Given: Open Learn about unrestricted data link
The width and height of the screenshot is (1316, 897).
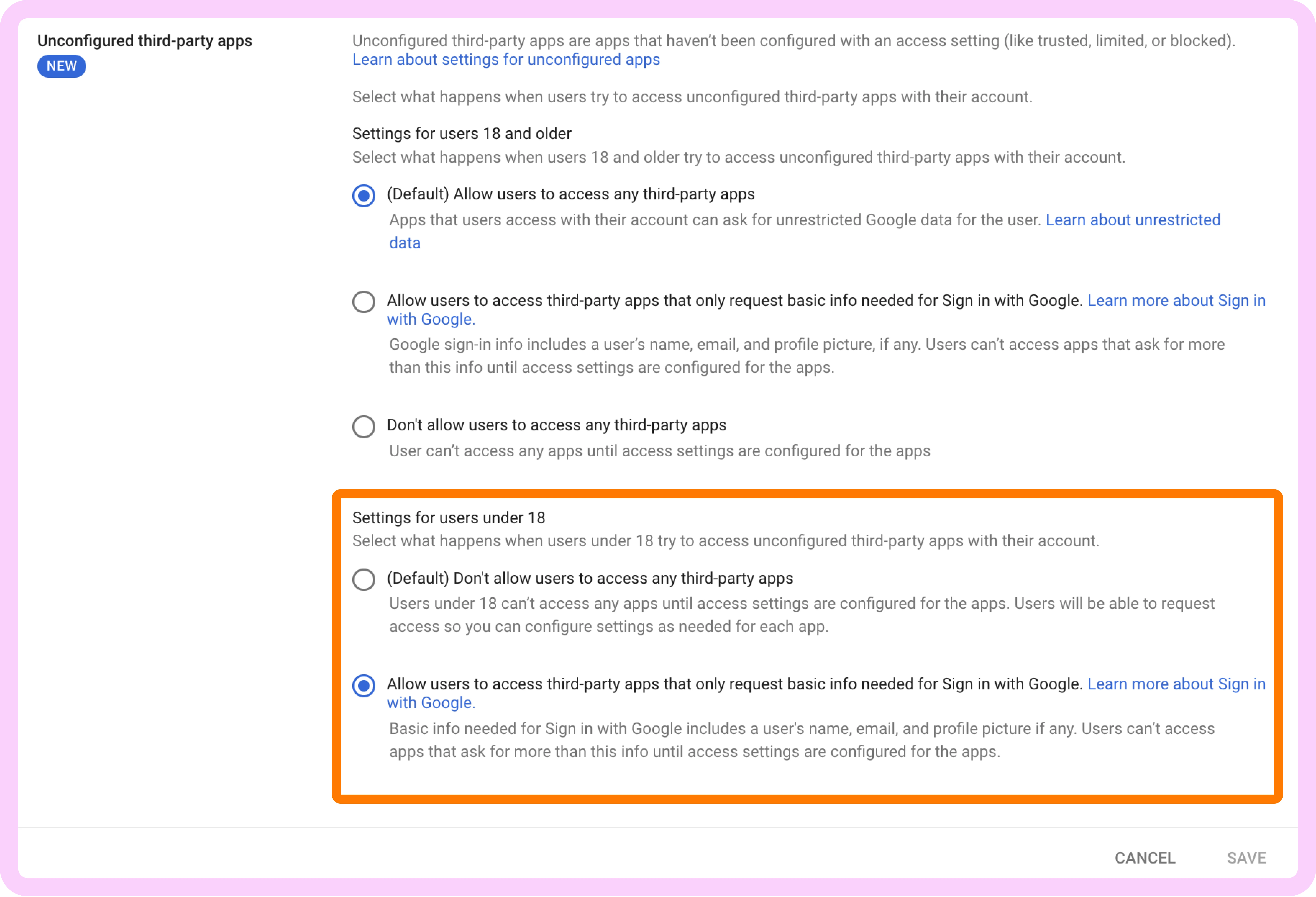Looking at the screenshot, I should [1133, 220].
